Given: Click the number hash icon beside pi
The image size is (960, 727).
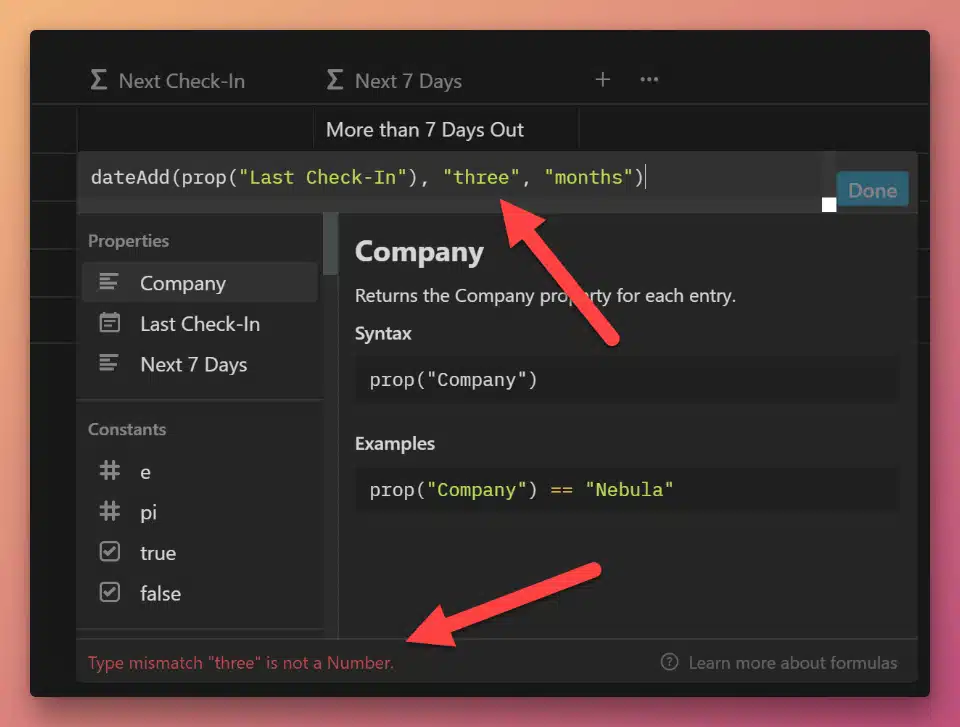Looking at the screenshot, I should point(110,511).
